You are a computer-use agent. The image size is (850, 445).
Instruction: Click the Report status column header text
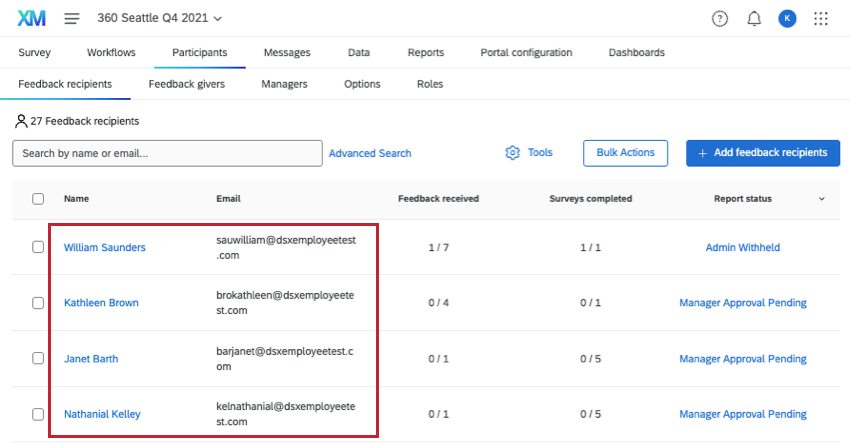[743, 199]
